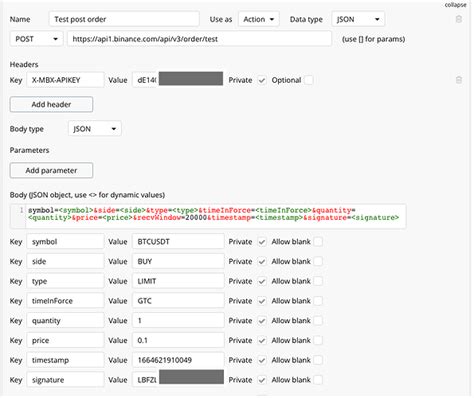Image resolution: width=474 pixels, height=398 pixels.
Task: Toggle Allow blank for type
Action: [318, 281]
